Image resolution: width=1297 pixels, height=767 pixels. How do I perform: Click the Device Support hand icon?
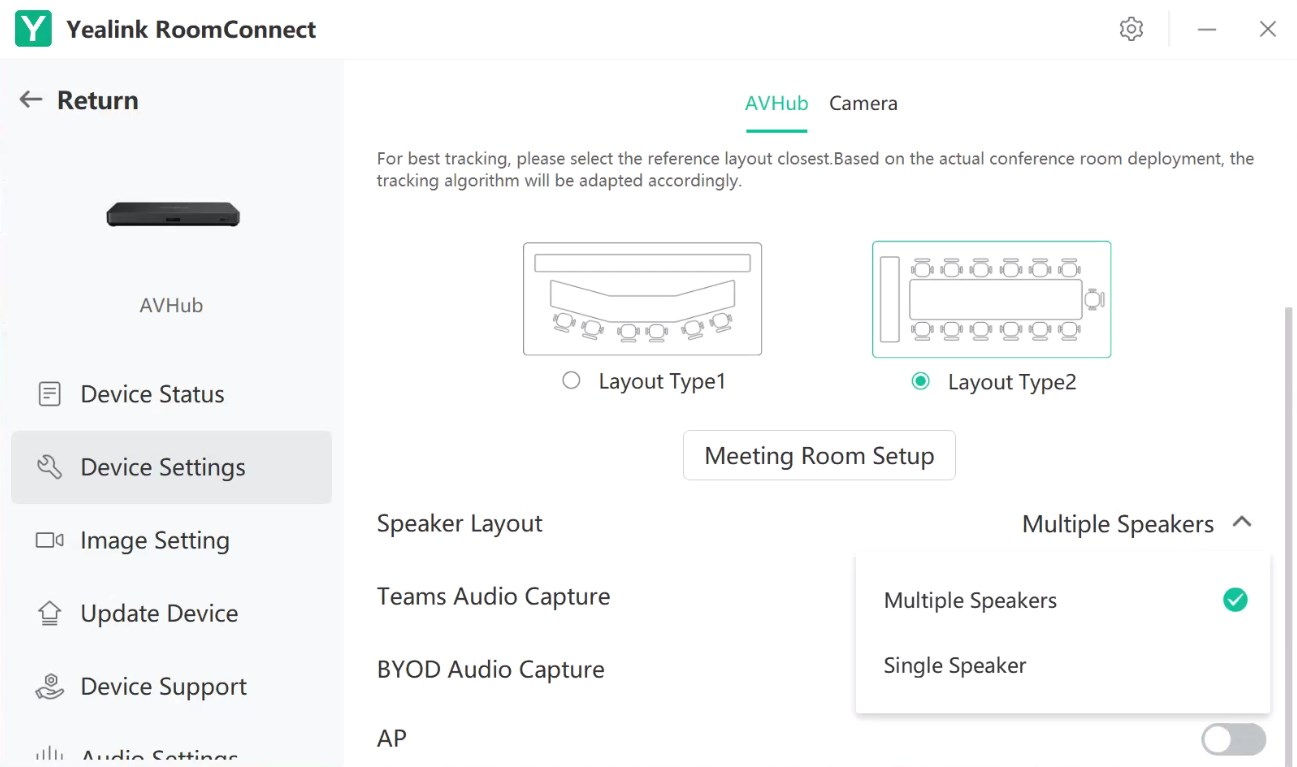click(49, 686)
